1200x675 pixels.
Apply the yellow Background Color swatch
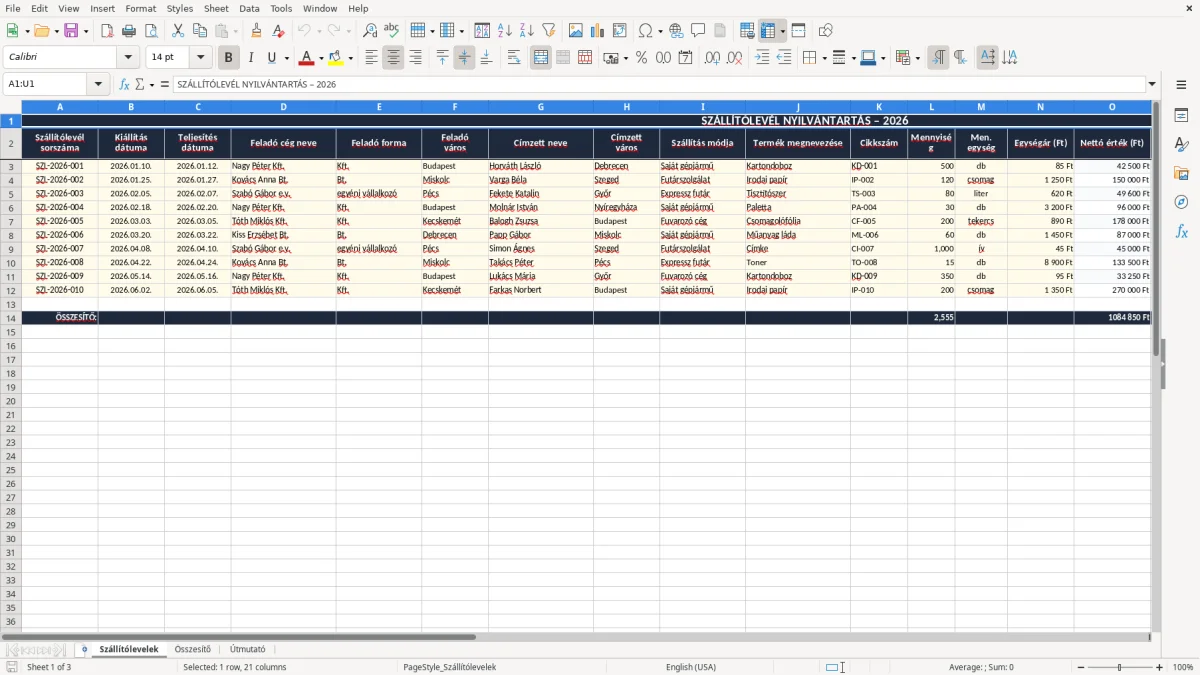[x=336, y=58]
